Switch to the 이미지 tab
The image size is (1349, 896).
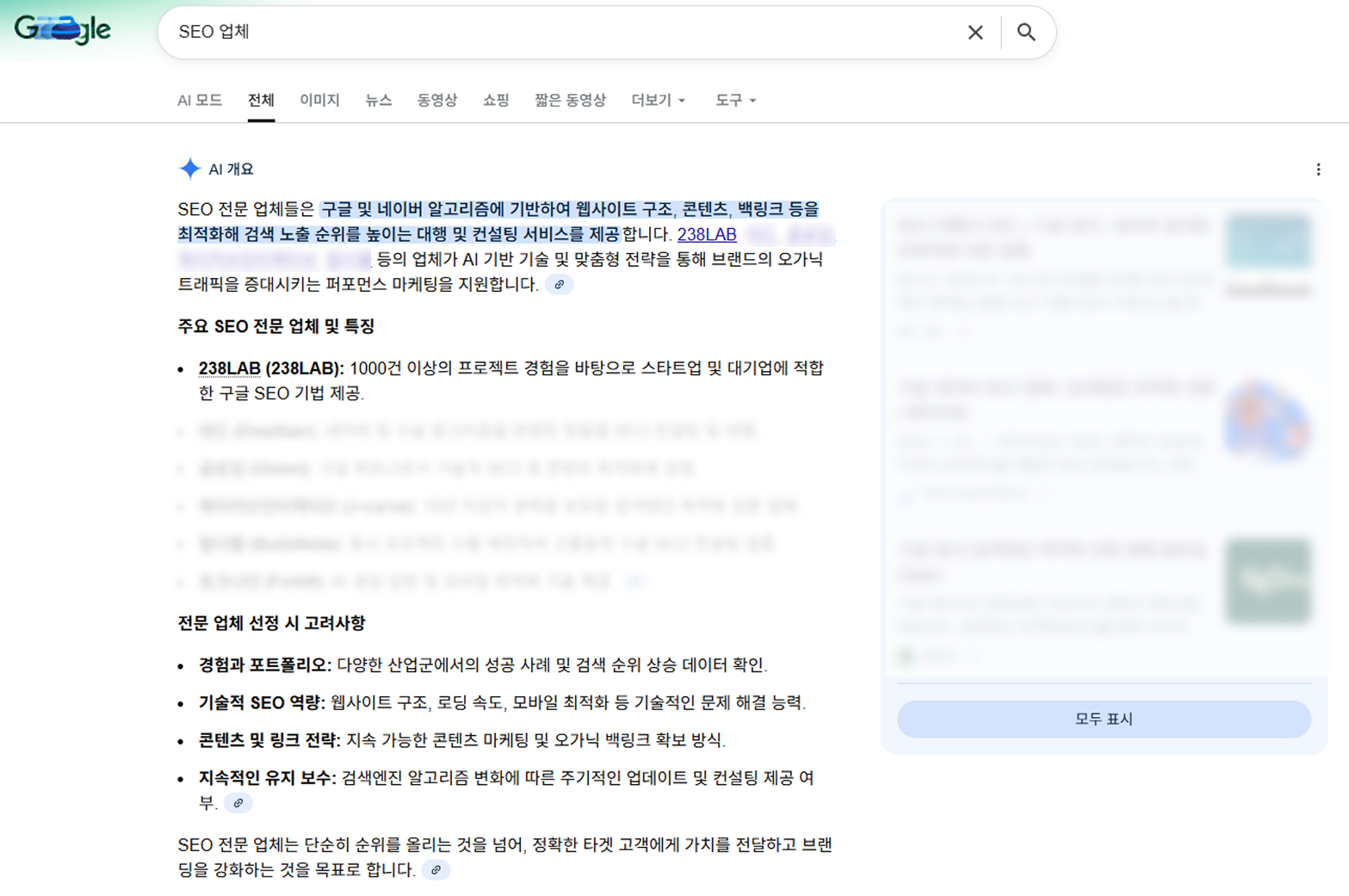point(319,101)
